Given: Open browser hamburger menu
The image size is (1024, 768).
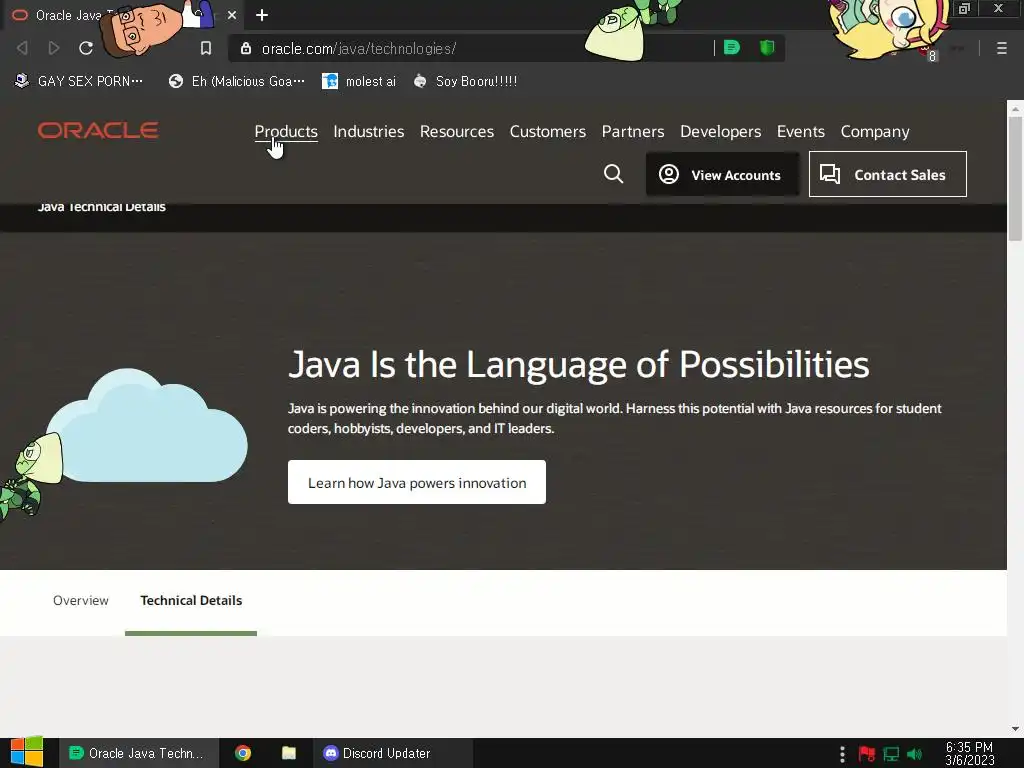Looking at the screenshot, I should [1001, 48].
